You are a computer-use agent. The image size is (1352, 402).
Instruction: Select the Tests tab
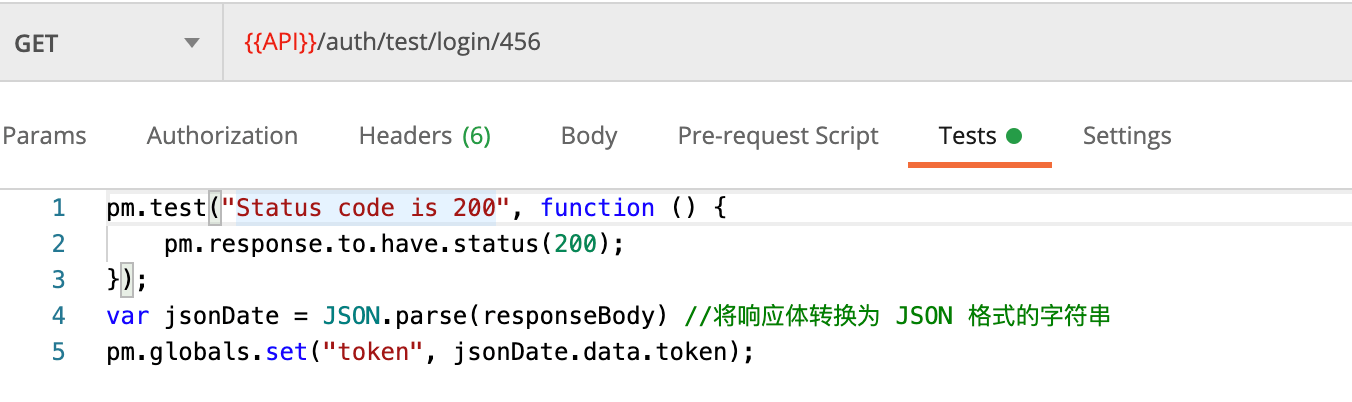pyautogui.click(x=967, y=136)
